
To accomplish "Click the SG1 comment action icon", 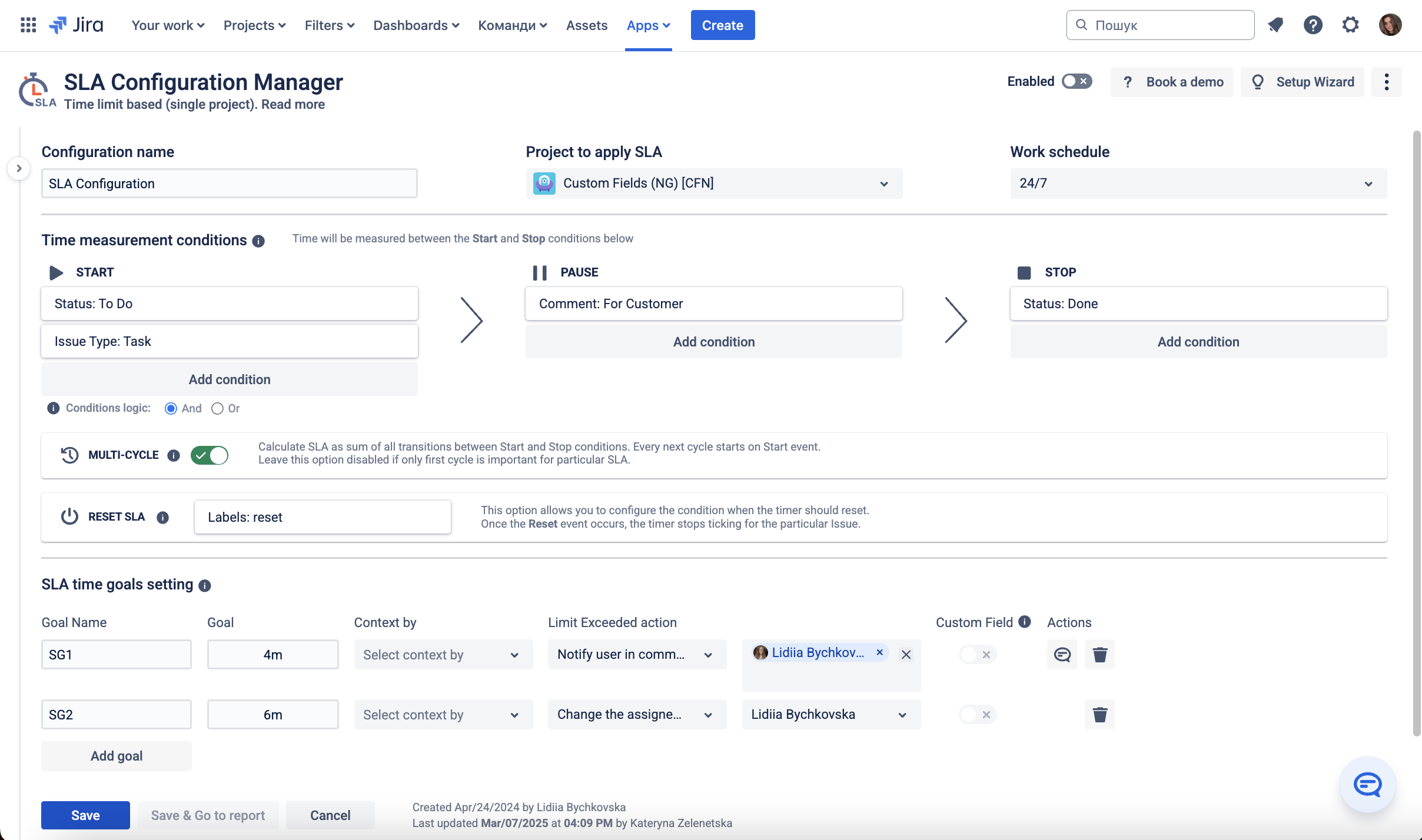I will click(1062, 654).
